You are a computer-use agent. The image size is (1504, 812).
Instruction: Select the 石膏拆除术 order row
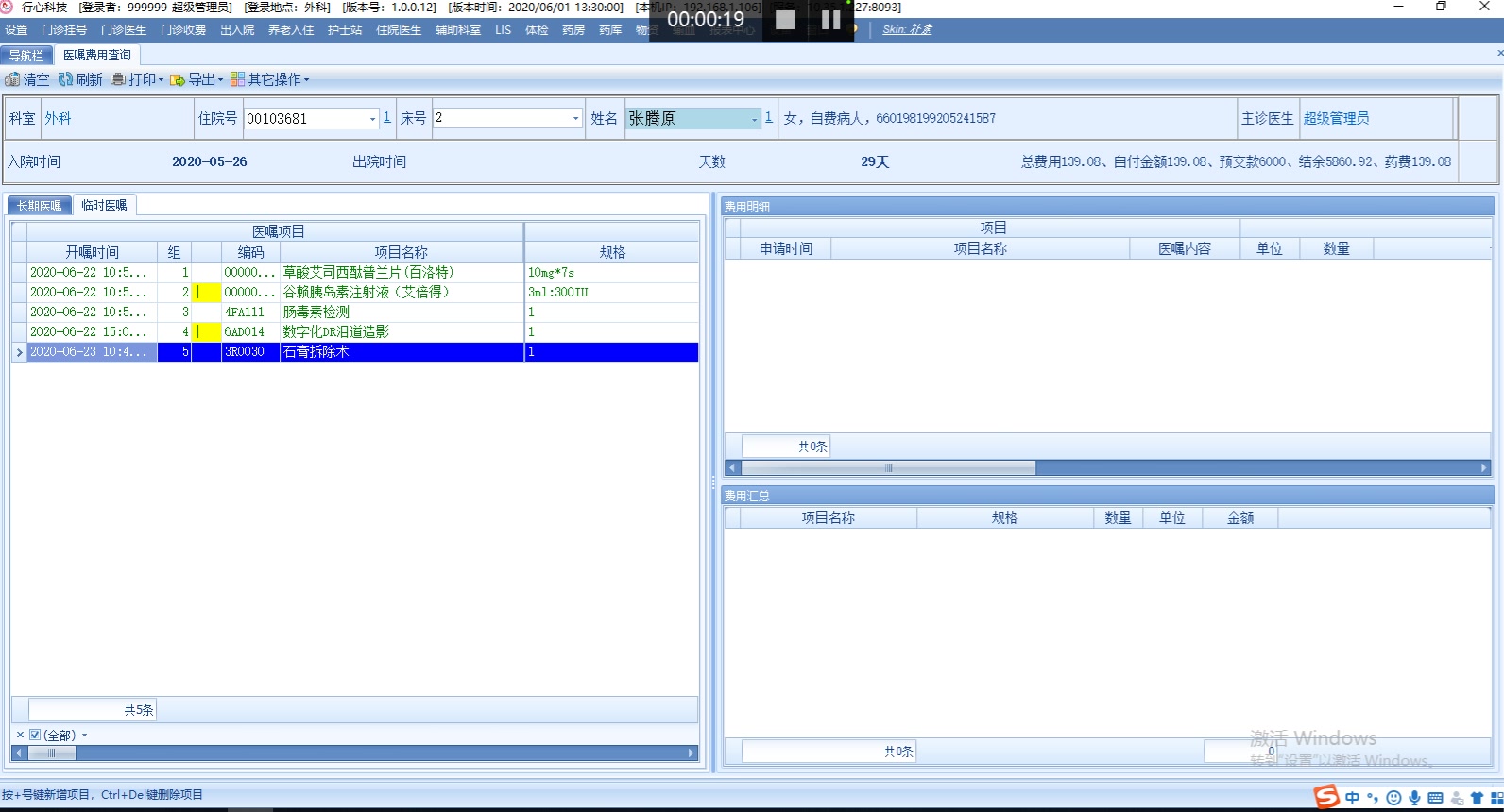click(x=355, y=351)
